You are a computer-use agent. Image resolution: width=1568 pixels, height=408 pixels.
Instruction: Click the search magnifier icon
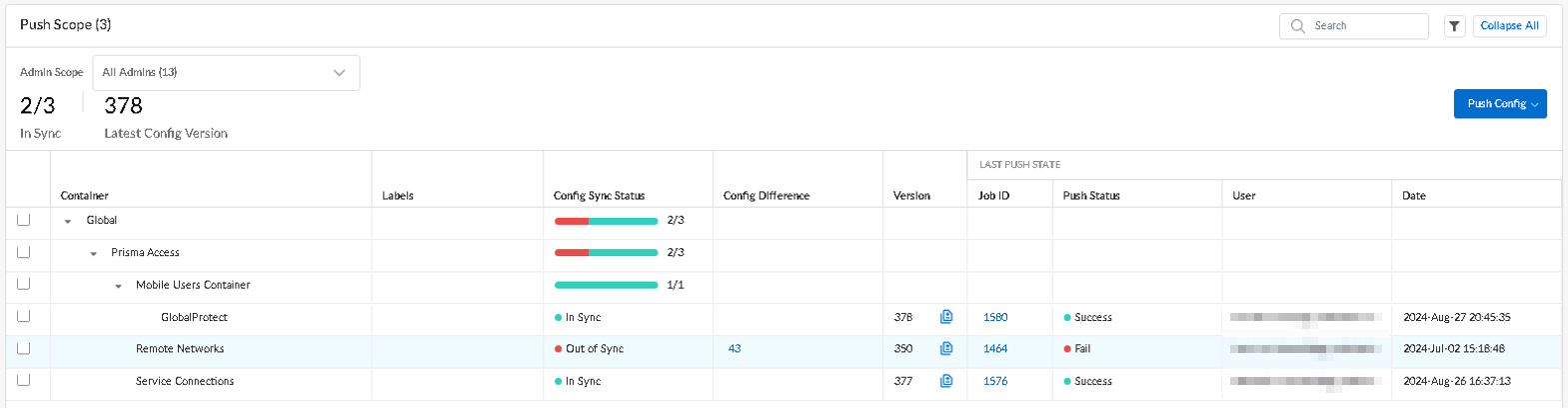(1297, 26)
